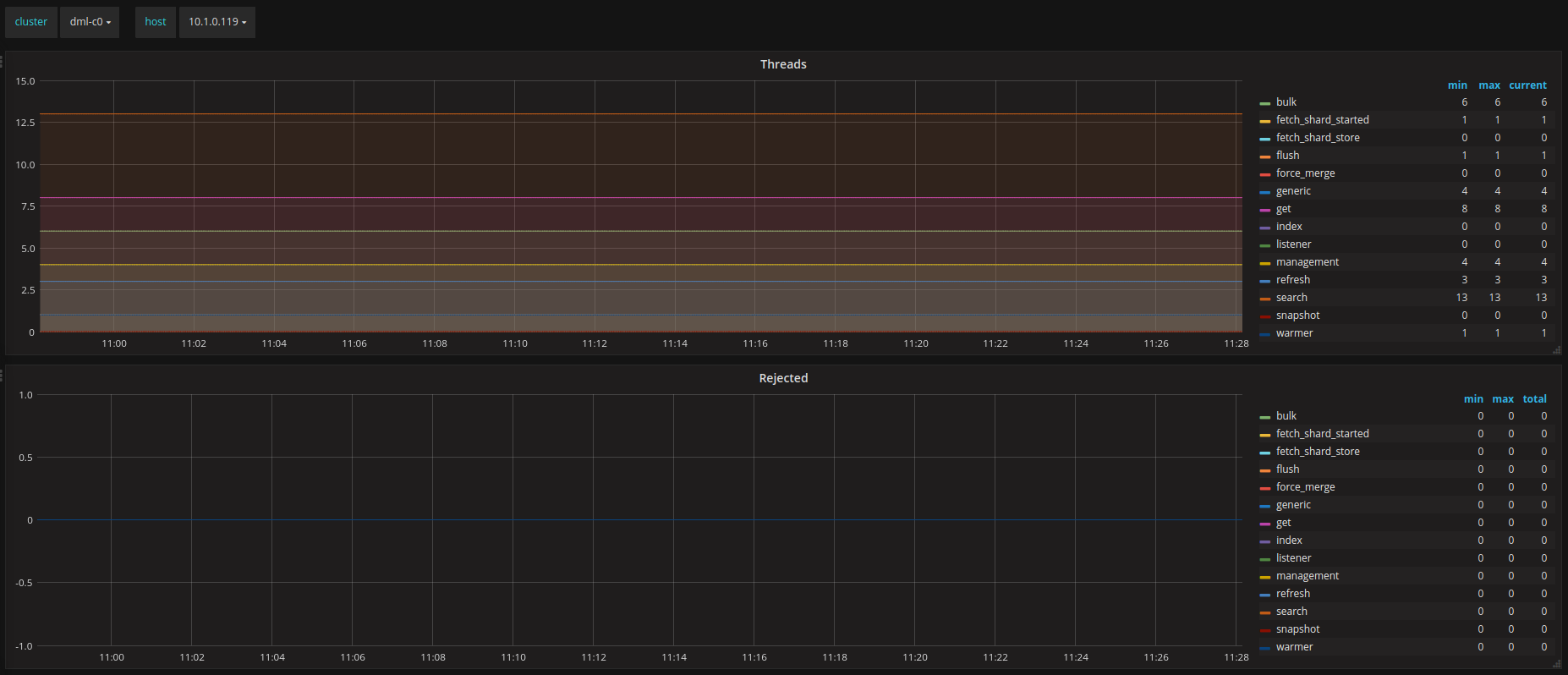Toggle refresh label in Threads legend
This screenshot has height=675, width=1568.
(1293, 280)
